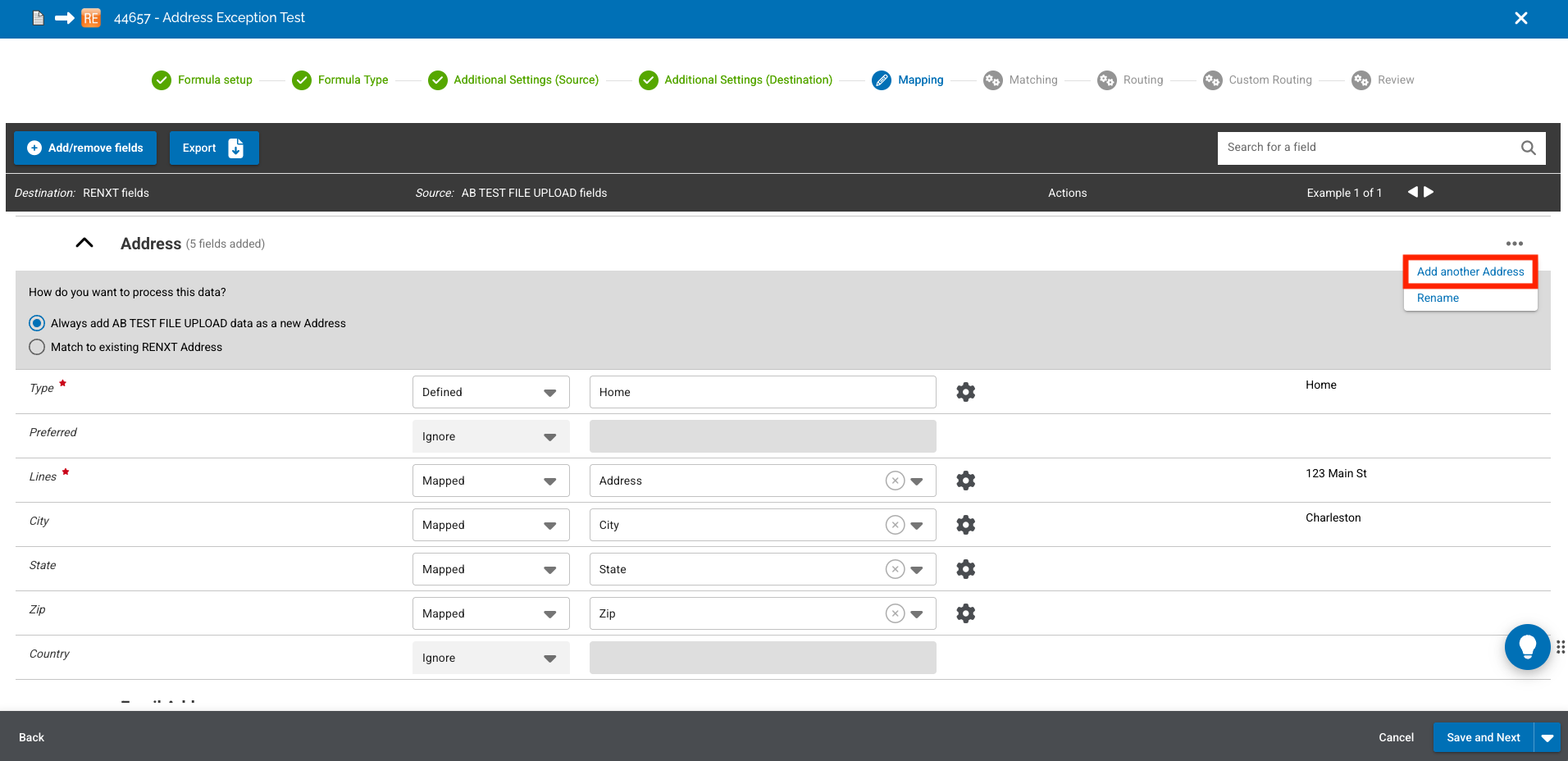The image size is (1568, 761).
Task: Collapse the Address section chevron
Action: [84, 243]
